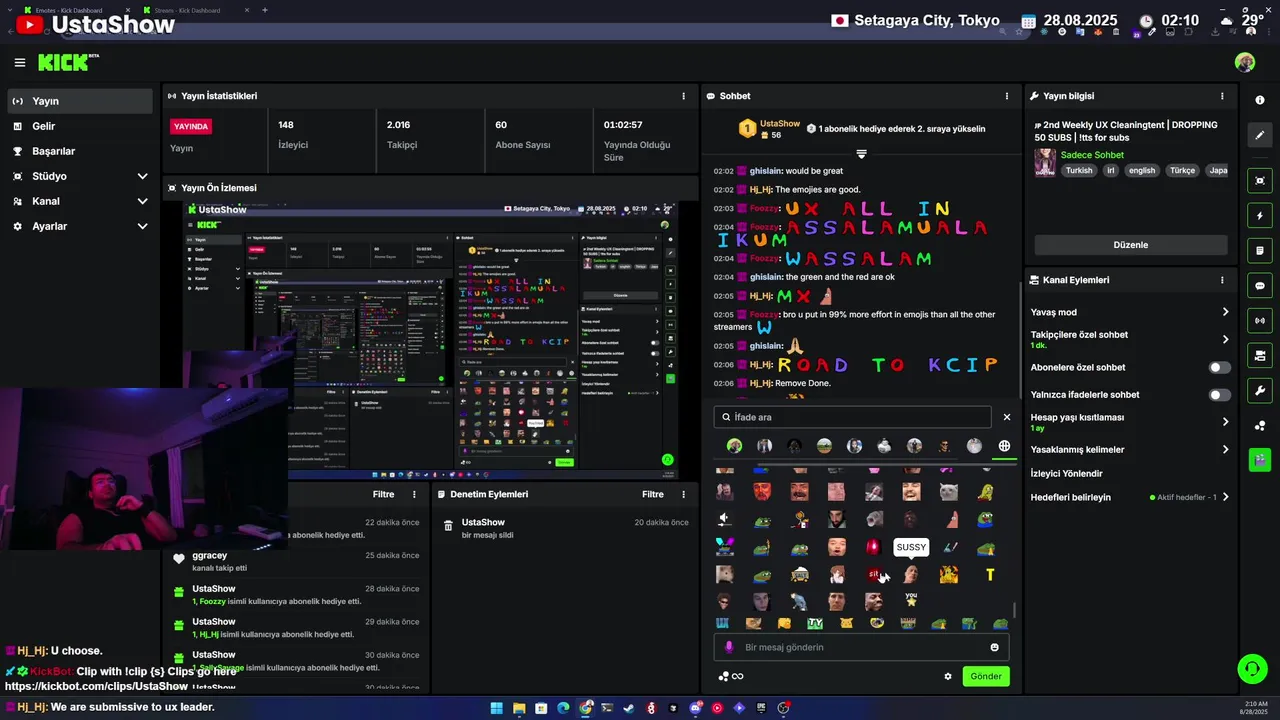The image size is (1280, 720).
Task: Toggle the chat bubble panel in the right rail
Action: click(x=1260, y=285)
